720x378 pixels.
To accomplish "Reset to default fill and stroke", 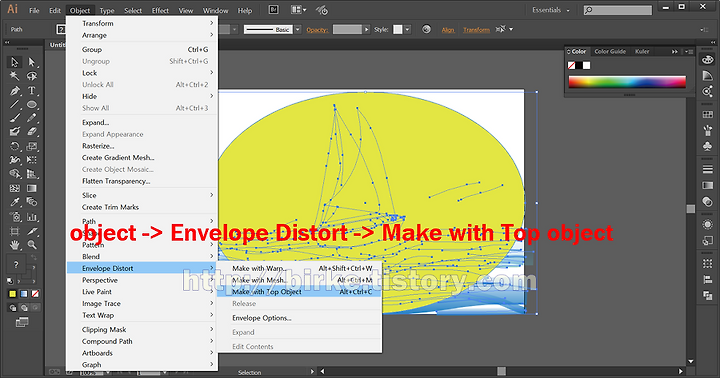I will point(10,281).
